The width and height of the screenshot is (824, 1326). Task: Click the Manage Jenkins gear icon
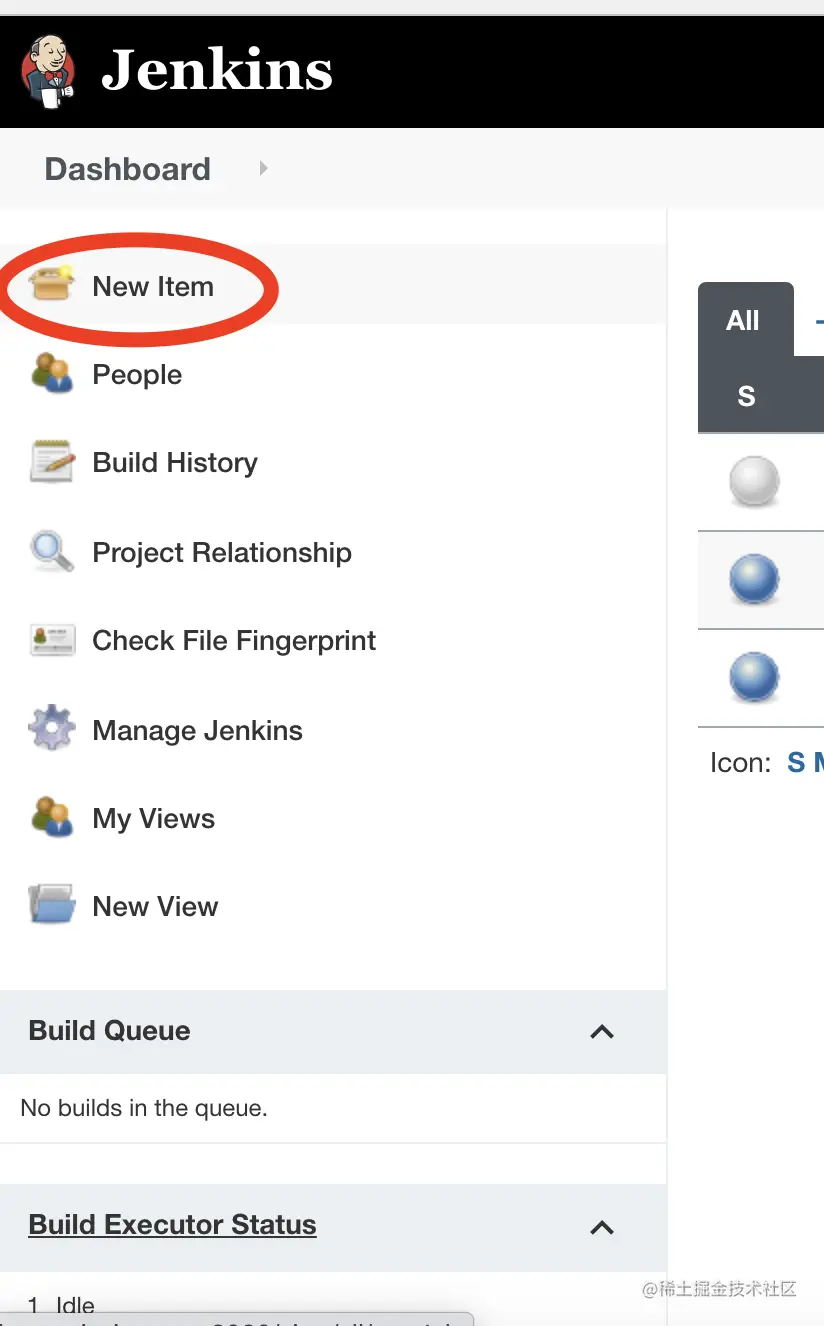tap(52, 729)
